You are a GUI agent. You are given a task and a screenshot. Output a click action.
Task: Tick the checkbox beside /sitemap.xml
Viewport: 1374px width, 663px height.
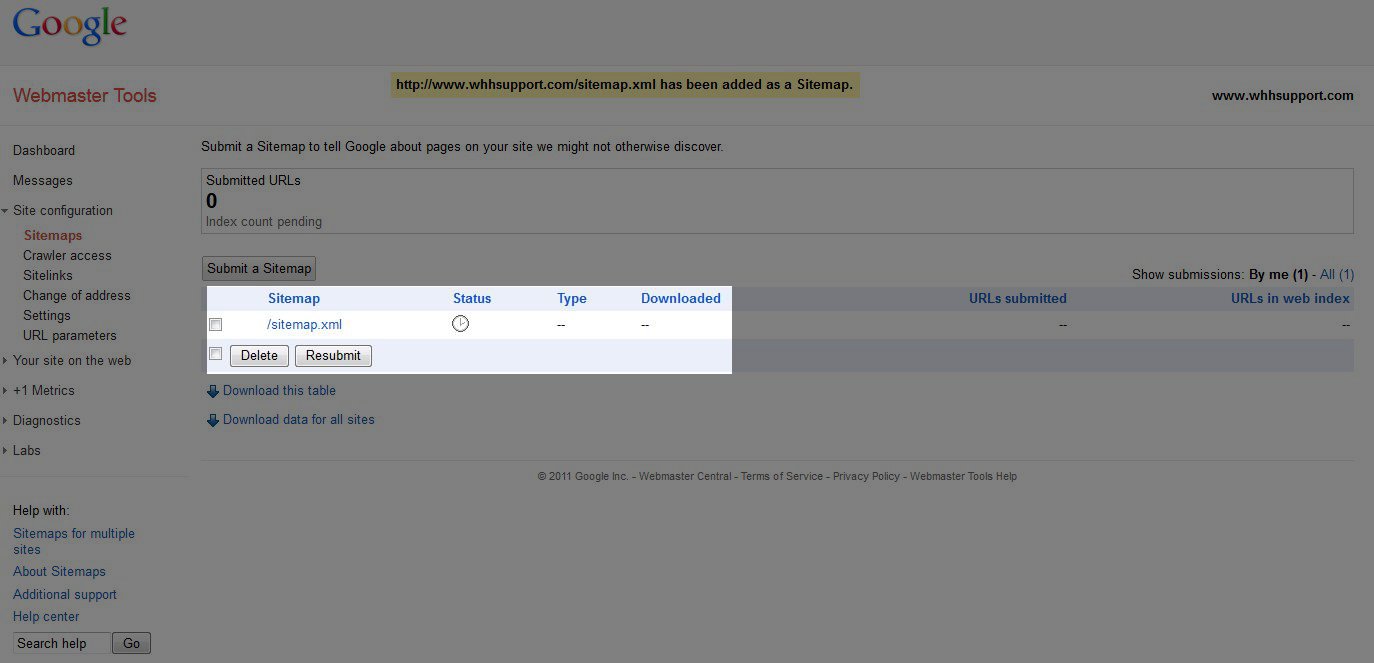click(215, 325)
